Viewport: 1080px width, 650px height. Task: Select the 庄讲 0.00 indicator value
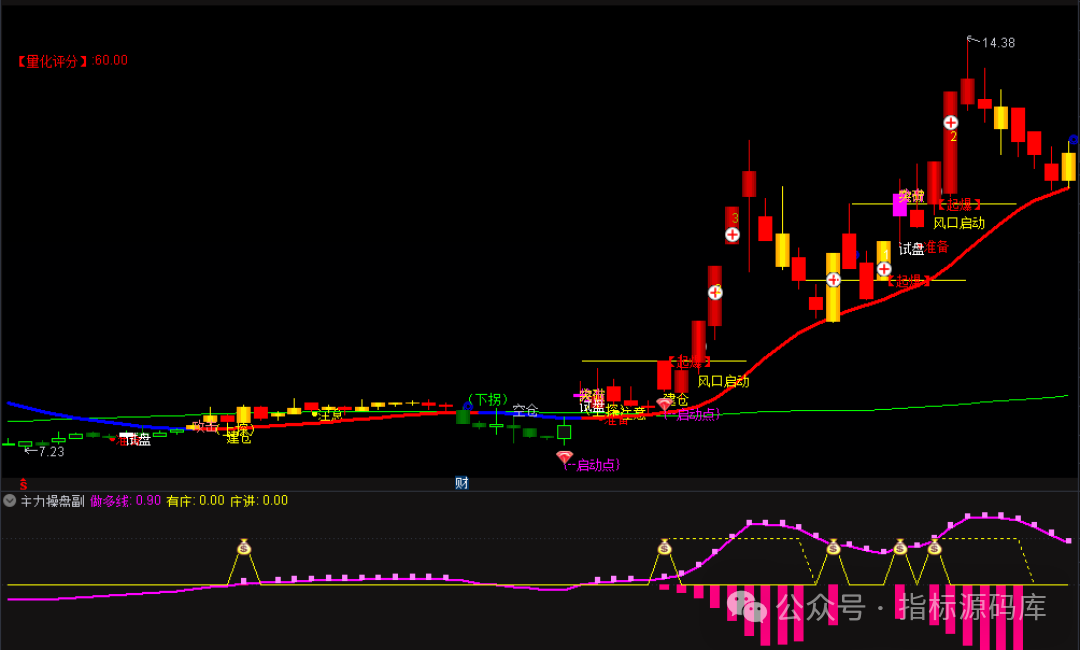click(x=259, y=501)
